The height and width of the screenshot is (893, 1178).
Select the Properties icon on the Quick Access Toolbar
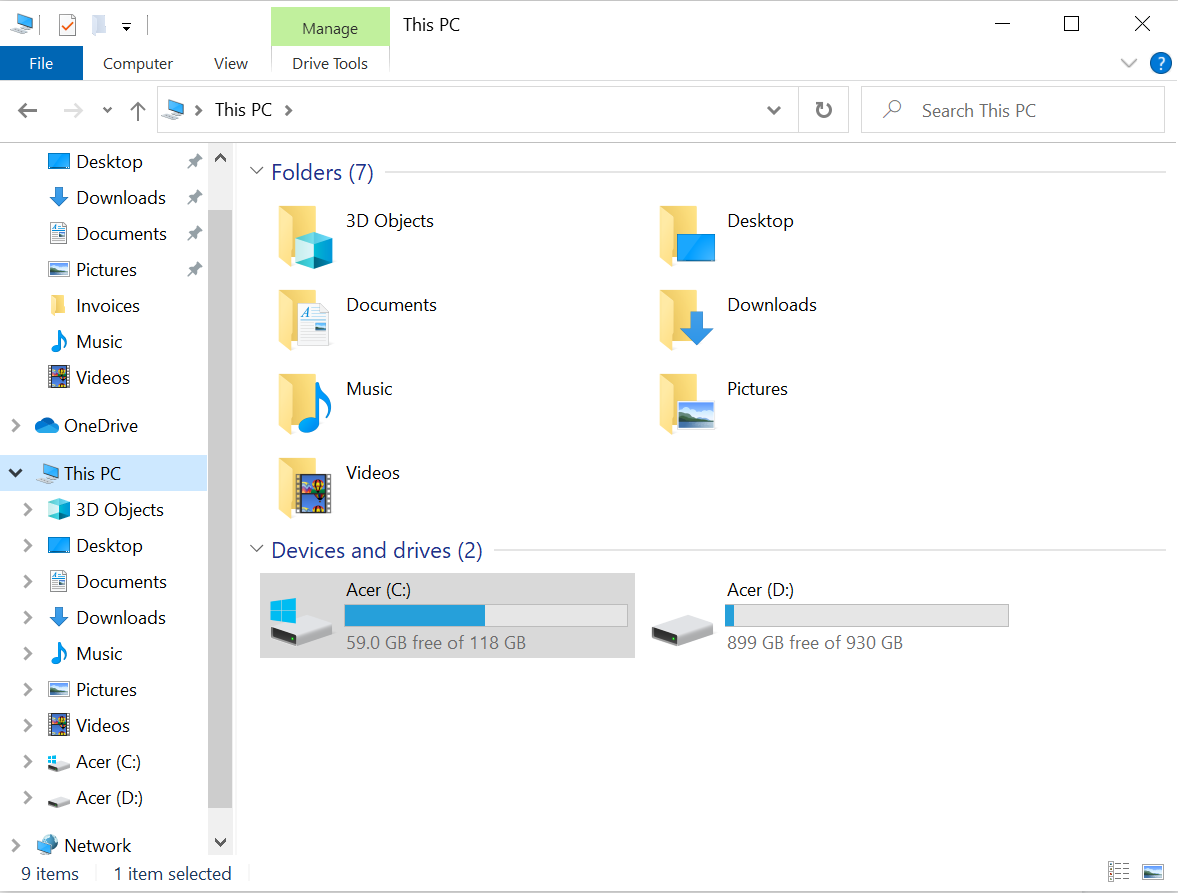[x=66, y=23]
